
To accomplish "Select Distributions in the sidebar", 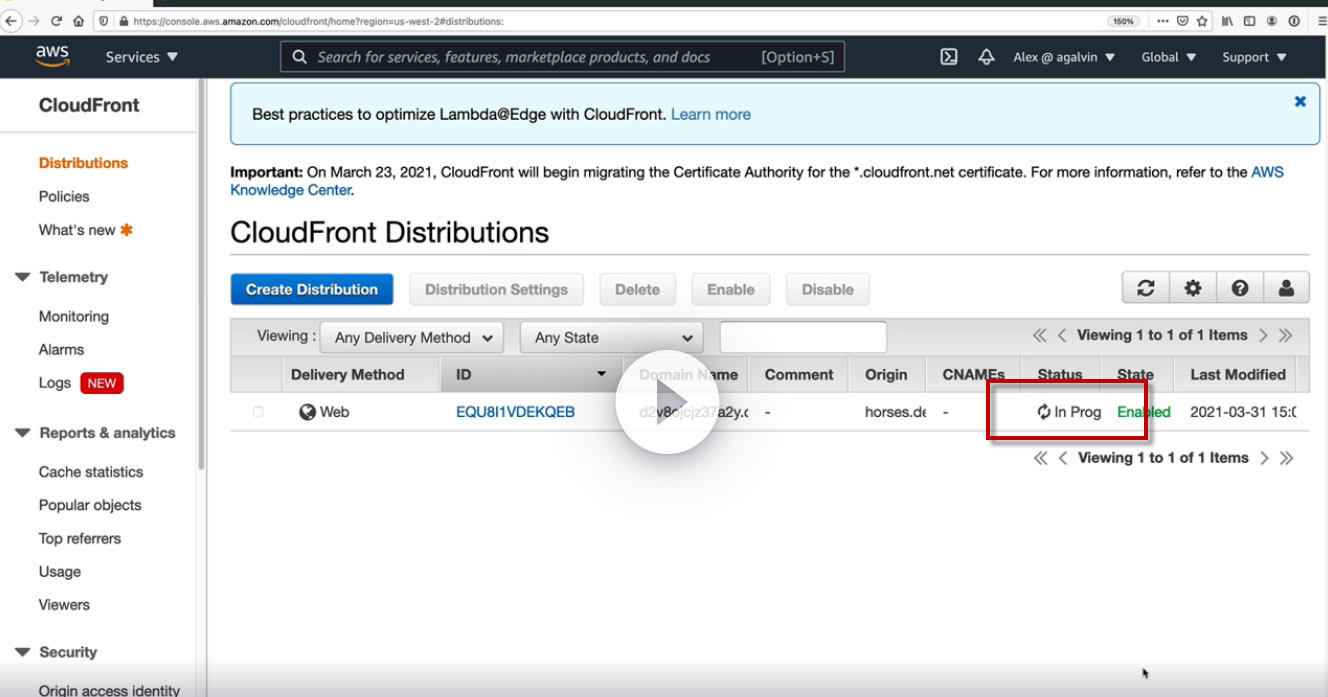I will (83, 163).
